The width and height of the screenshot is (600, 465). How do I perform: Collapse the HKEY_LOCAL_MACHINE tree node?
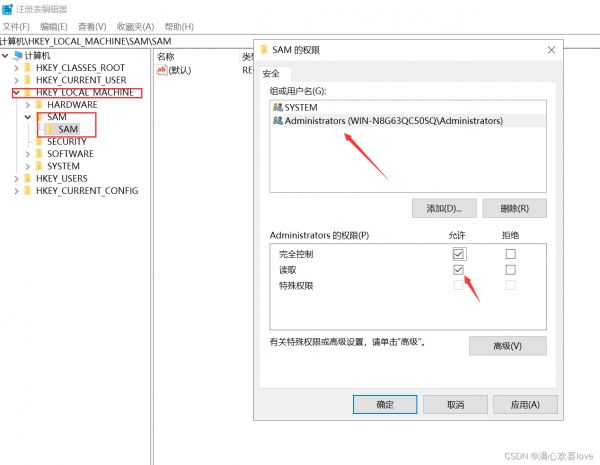pyautogui.click(x=16, y=93)
